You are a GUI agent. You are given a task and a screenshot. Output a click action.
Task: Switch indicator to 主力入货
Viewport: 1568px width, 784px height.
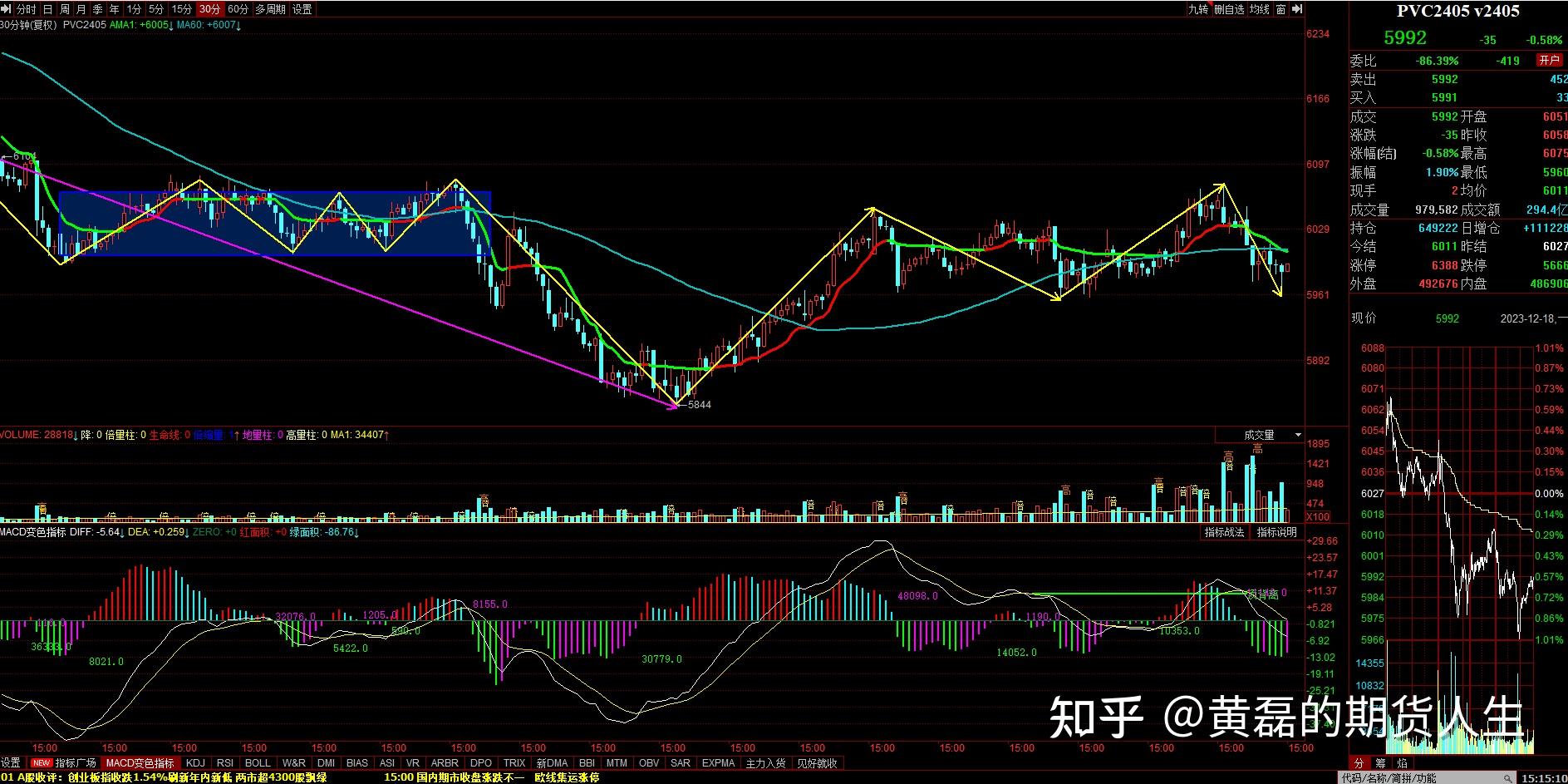[x=765, y=762]
